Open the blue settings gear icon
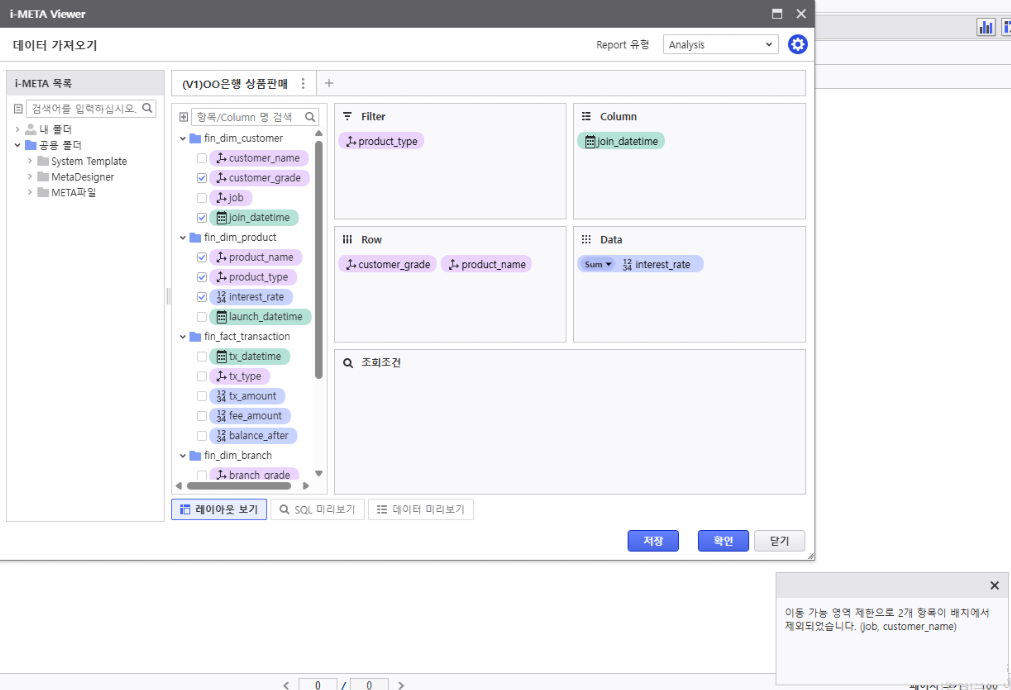Image resolution: width=1011 pixels, height=690 pixels. (x=798, y=44)
